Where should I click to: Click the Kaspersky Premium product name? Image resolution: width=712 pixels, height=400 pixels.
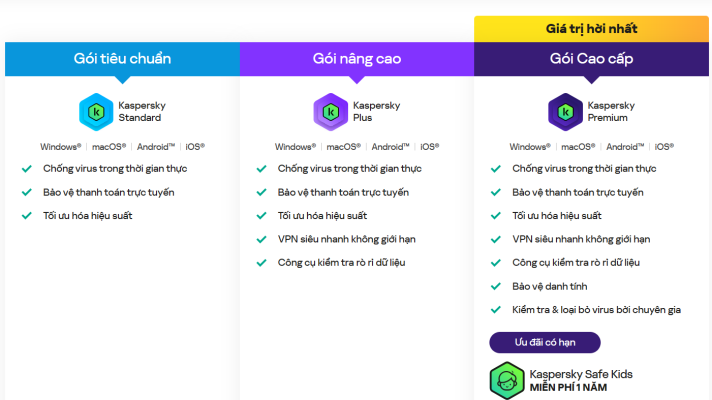[x=608, y=111]
